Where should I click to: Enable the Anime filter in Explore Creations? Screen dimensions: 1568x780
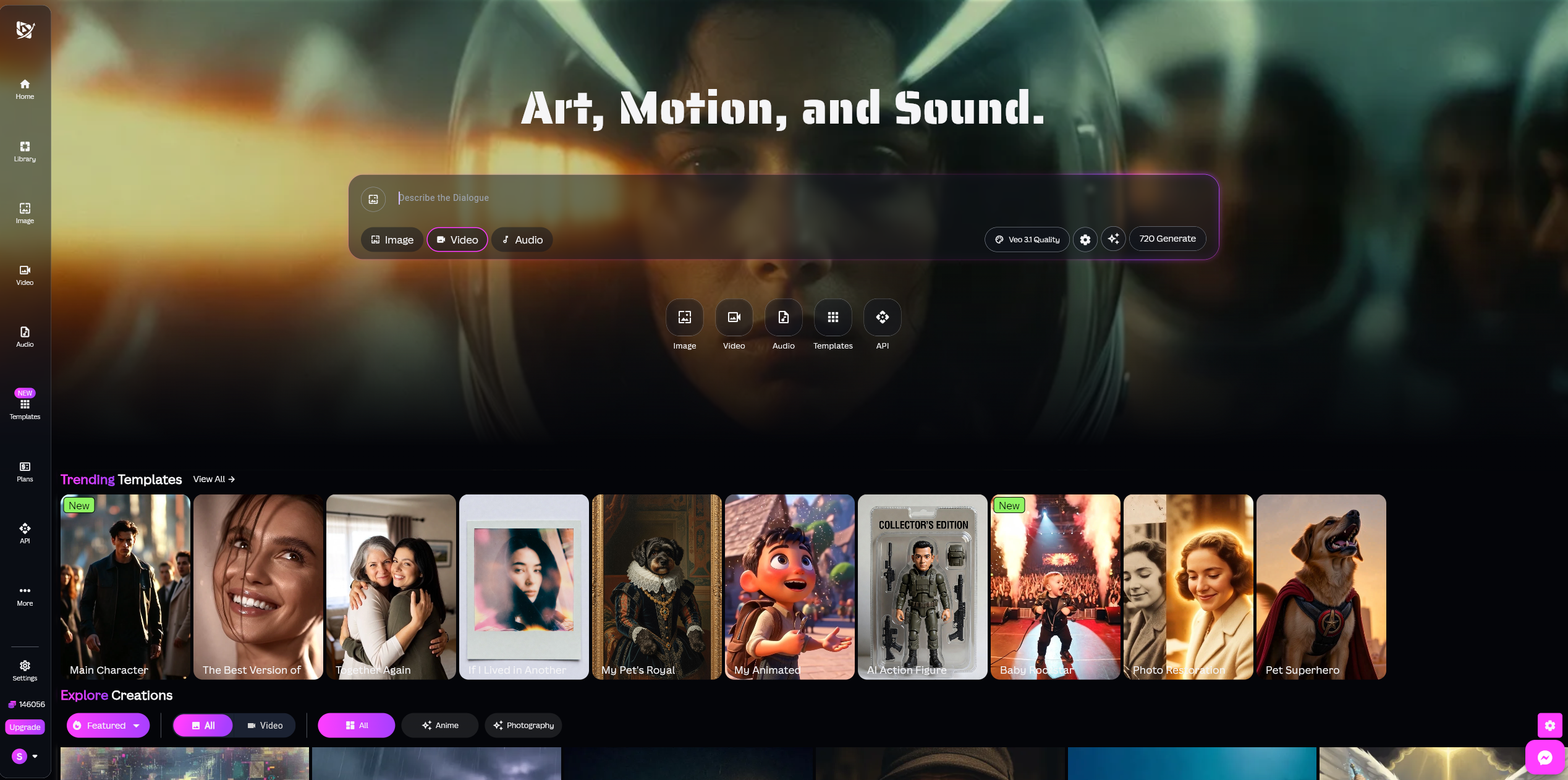[439, 725]
